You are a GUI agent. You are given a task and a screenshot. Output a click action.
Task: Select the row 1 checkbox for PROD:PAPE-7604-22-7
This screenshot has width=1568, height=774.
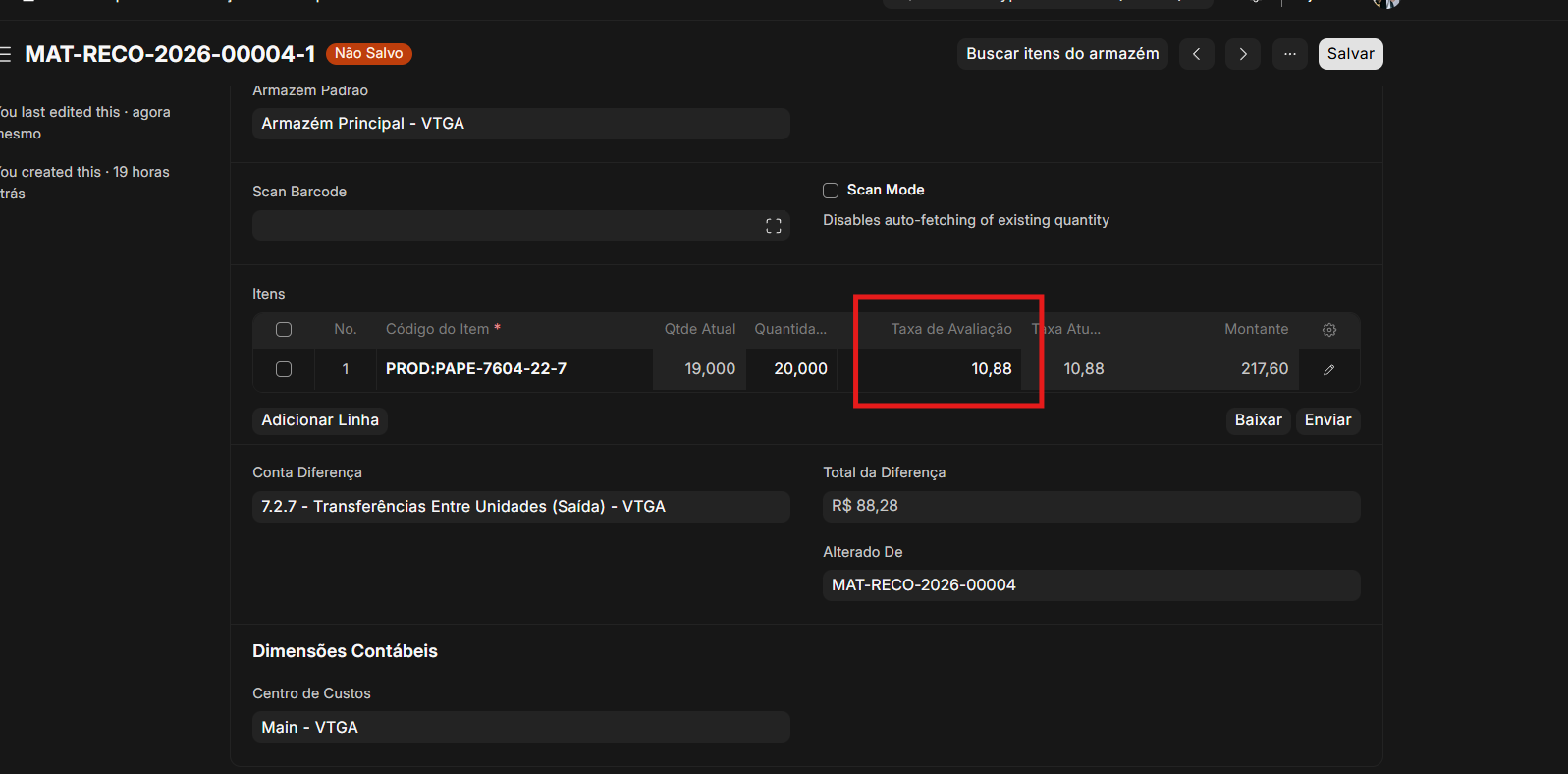tap(284, 369)
